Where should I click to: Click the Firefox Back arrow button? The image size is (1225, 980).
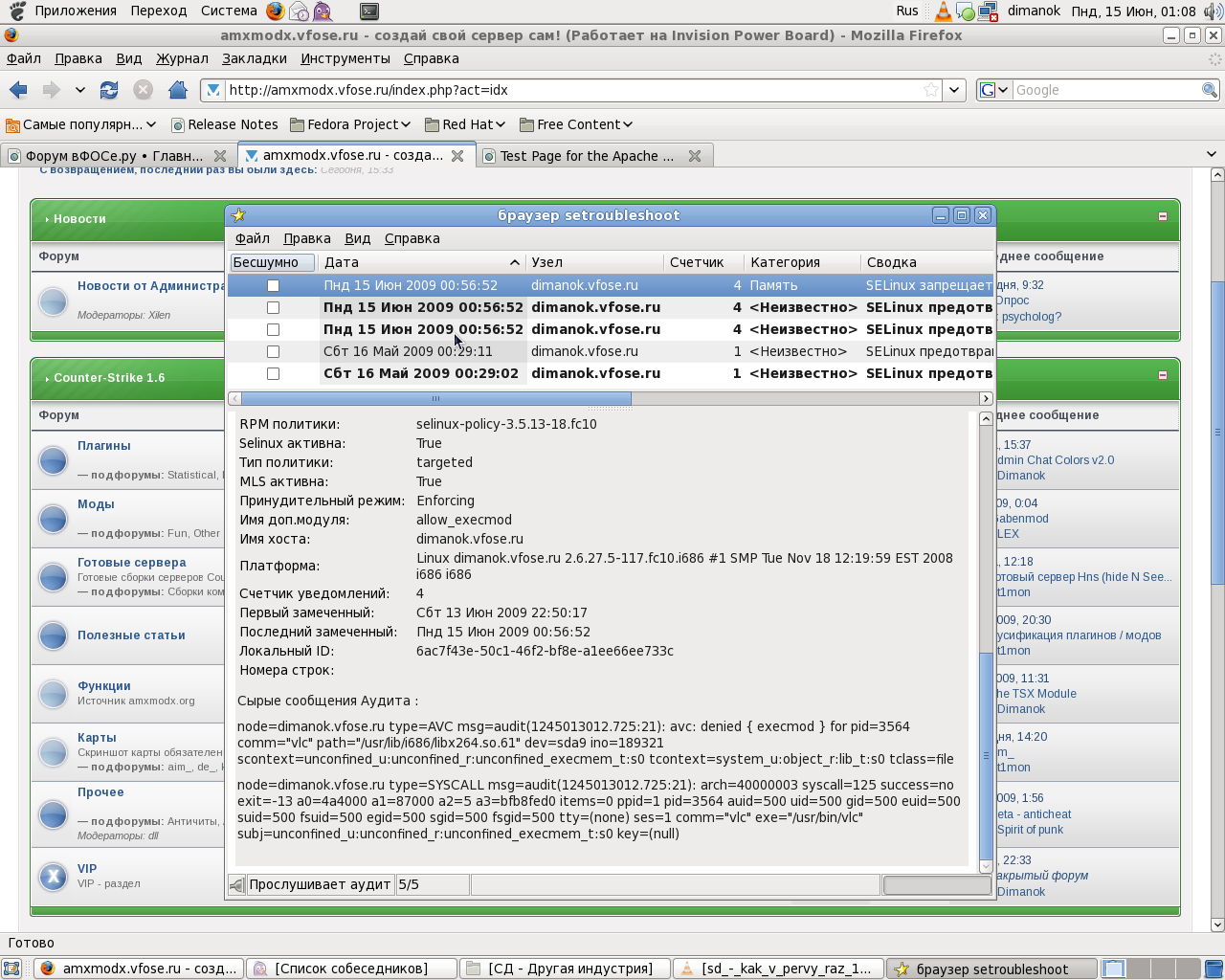(x=18, y=90)
